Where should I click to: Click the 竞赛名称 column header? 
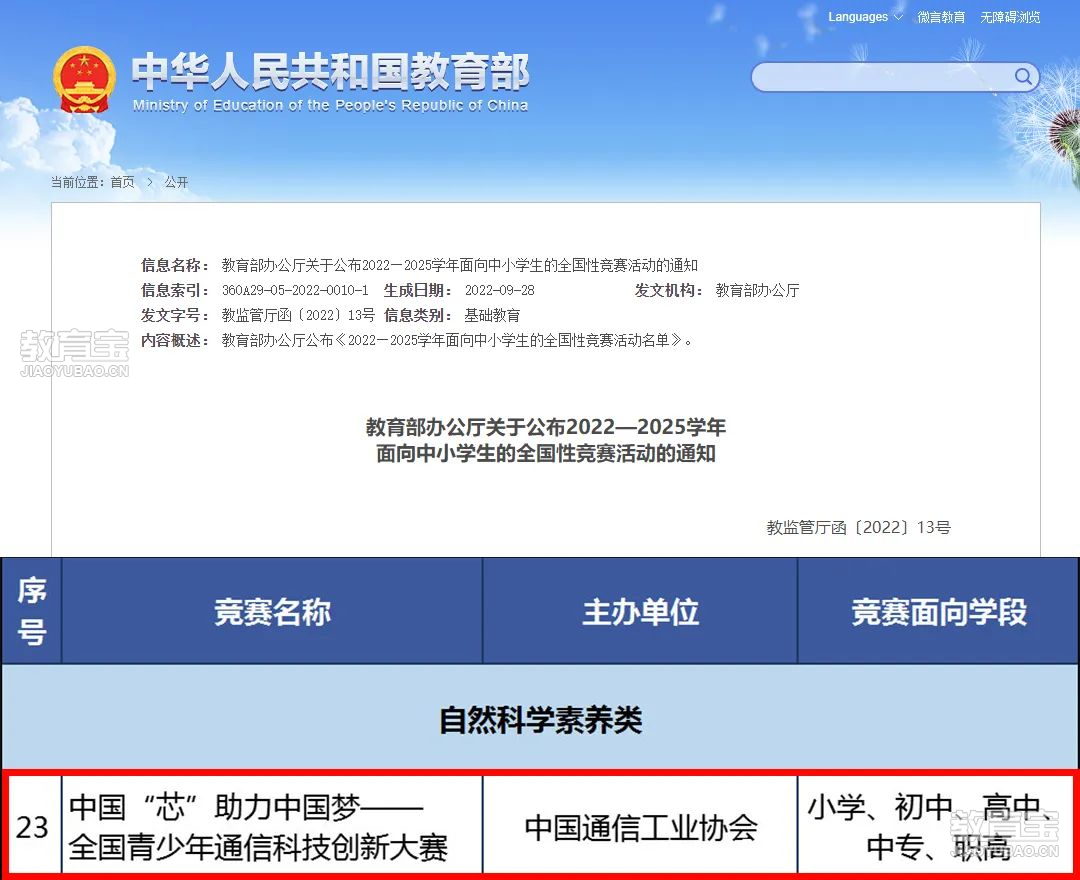tap(272, 611)
